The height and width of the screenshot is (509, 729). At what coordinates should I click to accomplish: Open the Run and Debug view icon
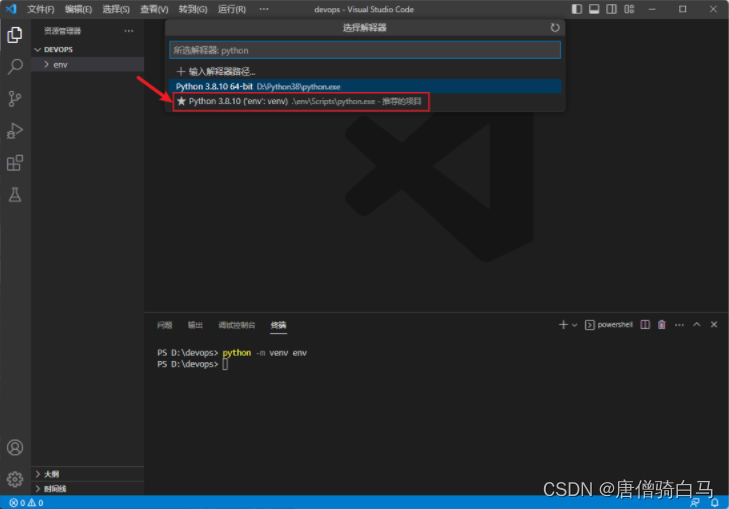click(x=15, y=131)
